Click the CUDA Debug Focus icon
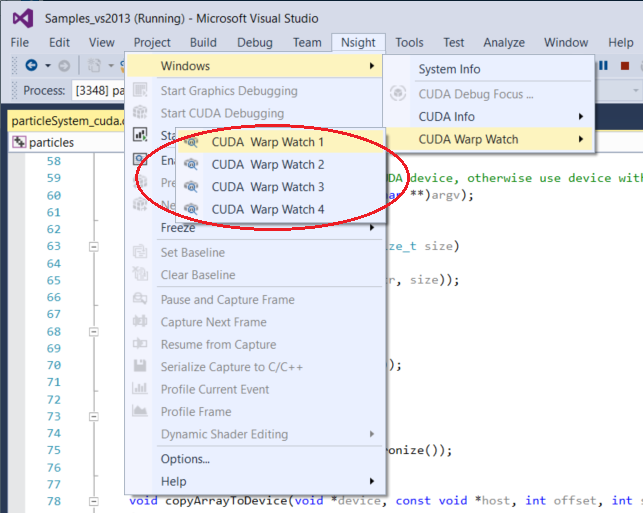Viewport: 643px width, 513px height. (398, 93)
